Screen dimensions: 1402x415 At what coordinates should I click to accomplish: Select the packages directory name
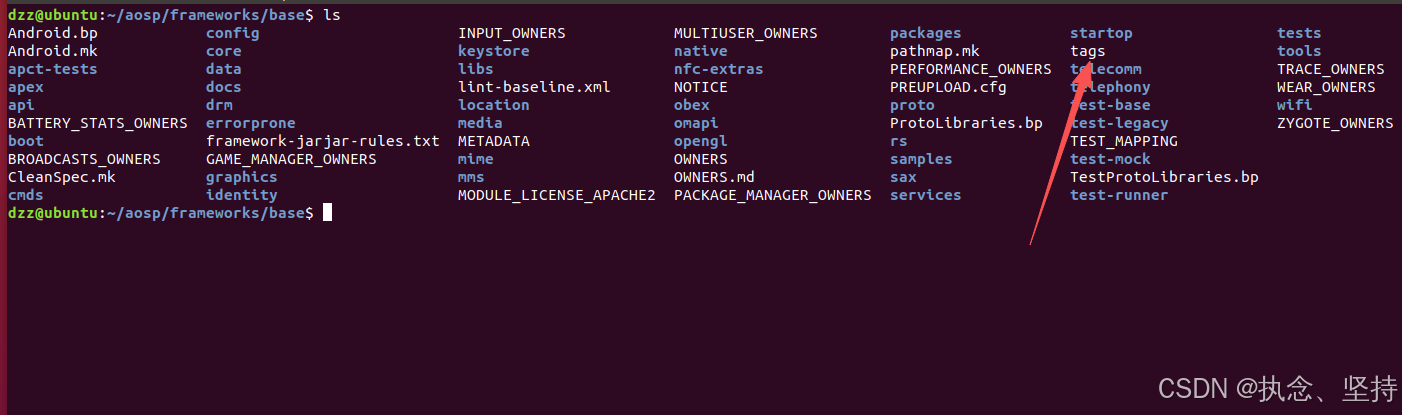[x=926, y=33]
